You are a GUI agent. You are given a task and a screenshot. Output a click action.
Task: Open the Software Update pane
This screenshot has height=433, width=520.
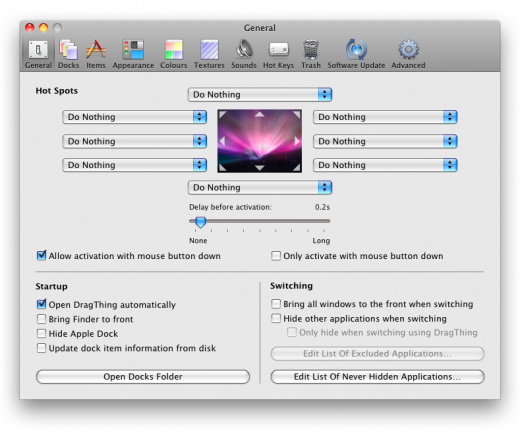(x=356, y=54)
